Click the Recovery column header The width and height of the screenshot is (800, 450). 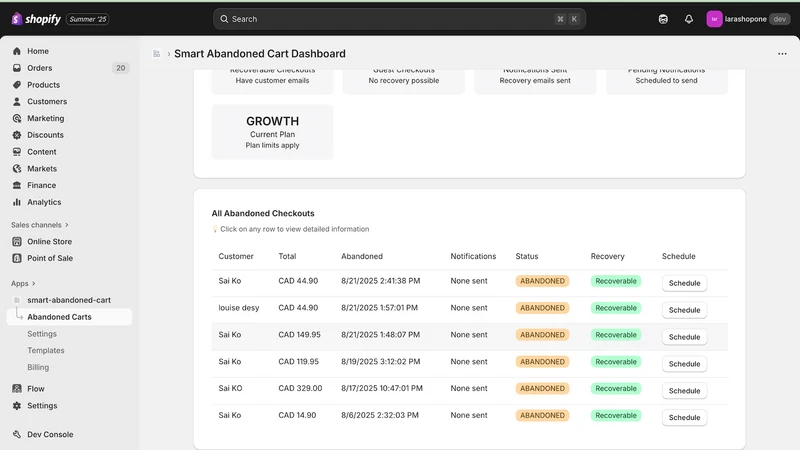click(x=607, y=256)
